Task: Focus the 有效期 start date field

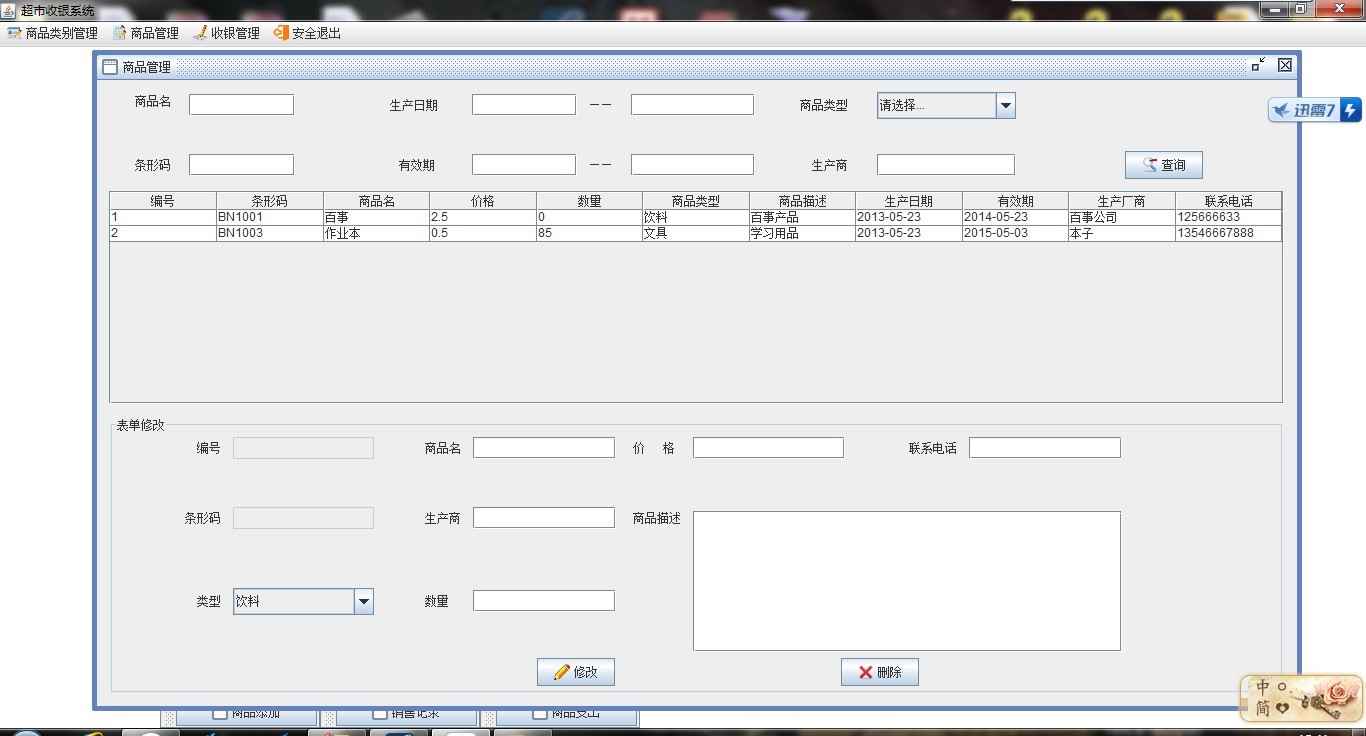Action: (524, 164)
